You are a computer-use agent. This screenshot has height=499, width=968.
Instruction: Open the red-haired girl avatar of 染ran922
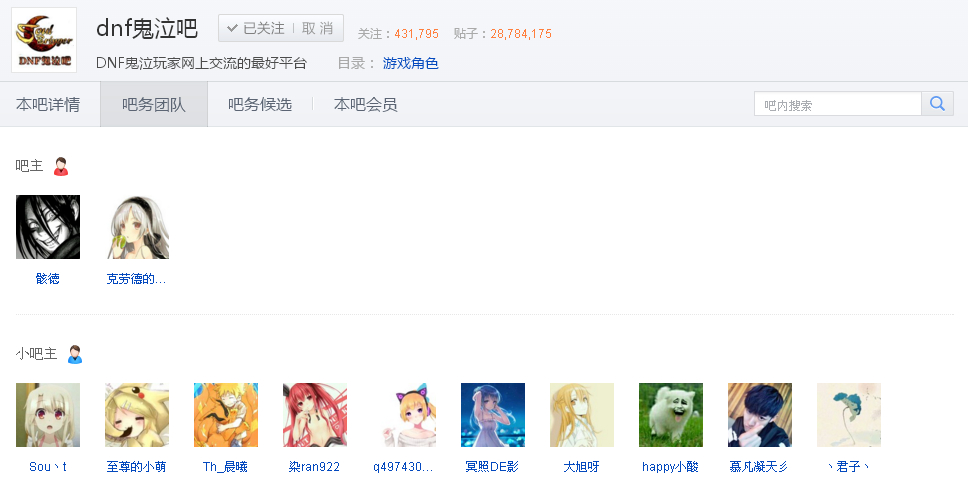[315, 415]
